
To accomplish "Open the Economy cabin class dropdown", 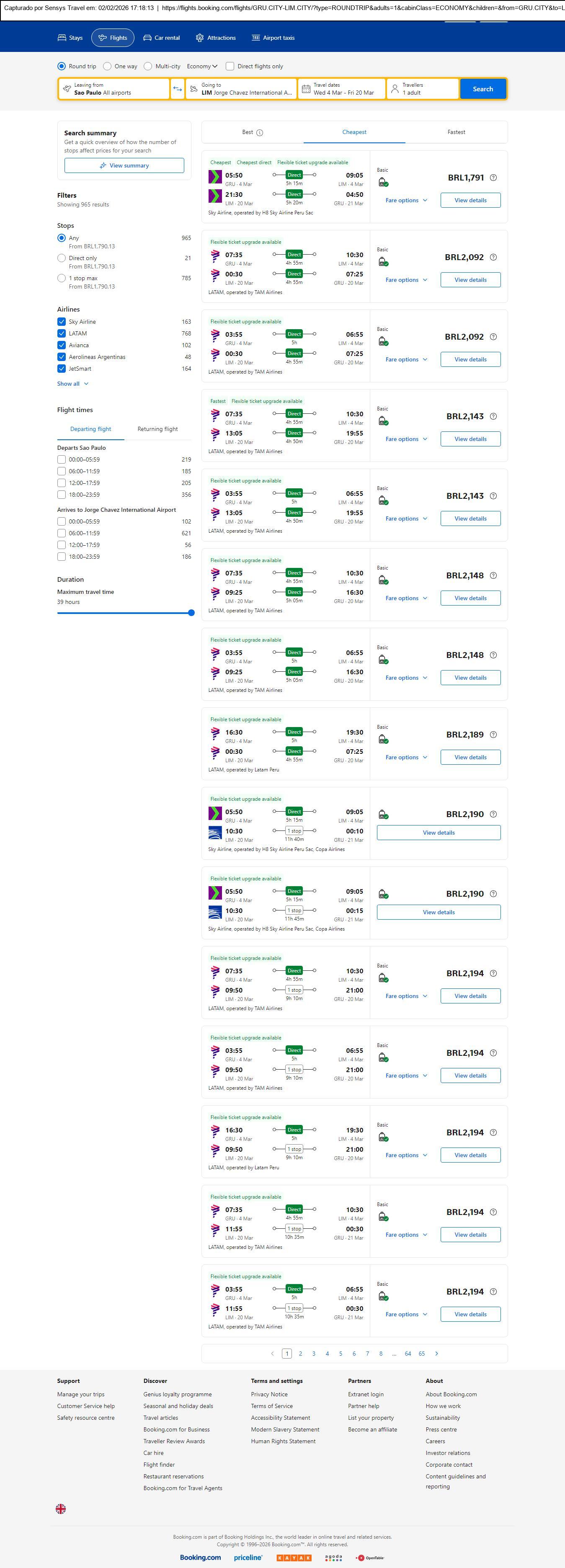I will click(202, 66).
